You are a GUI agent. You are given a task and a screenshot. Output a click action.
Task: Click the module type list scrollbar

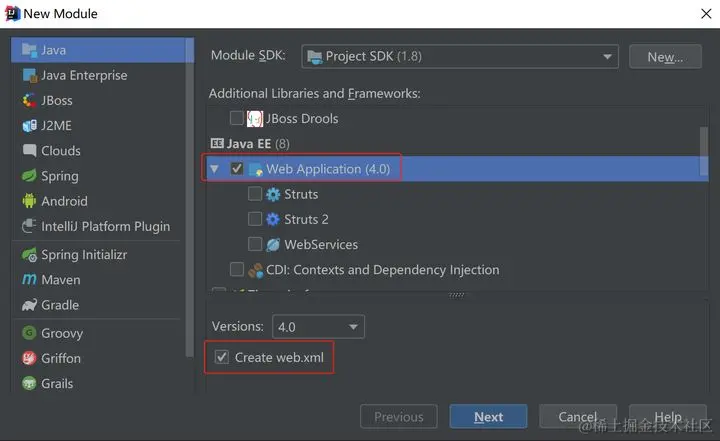[189, 198]
